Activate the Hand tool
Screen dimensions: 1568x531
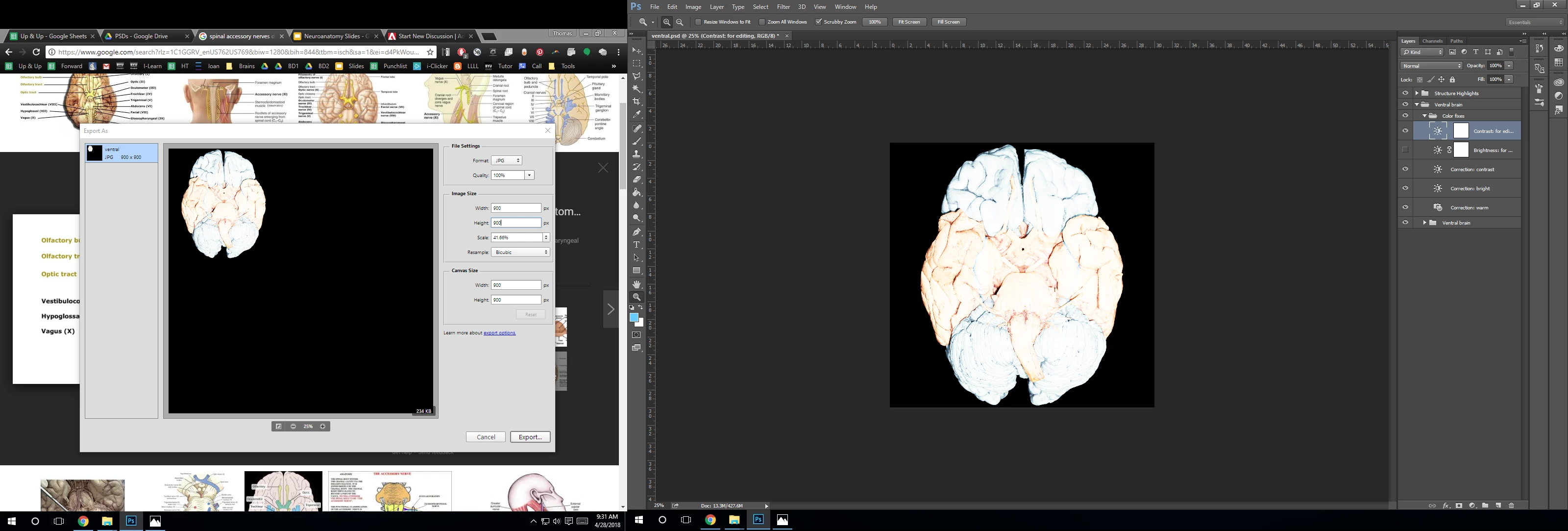pos(637,284)
